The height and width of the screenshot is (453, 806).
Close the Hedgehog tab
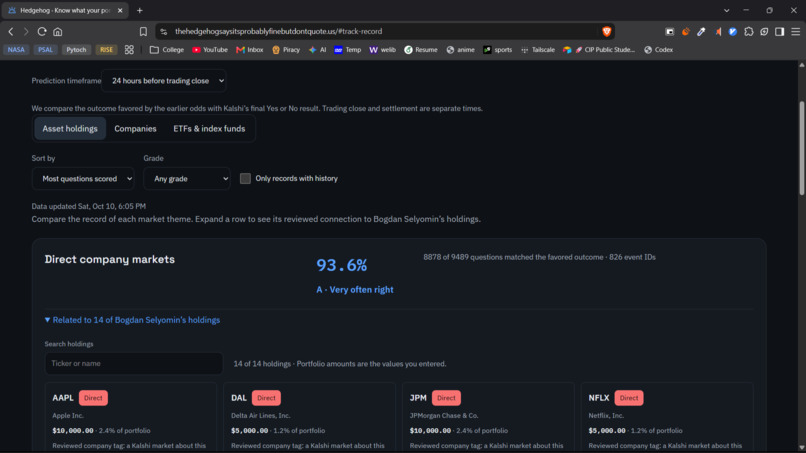pos(120,10)
